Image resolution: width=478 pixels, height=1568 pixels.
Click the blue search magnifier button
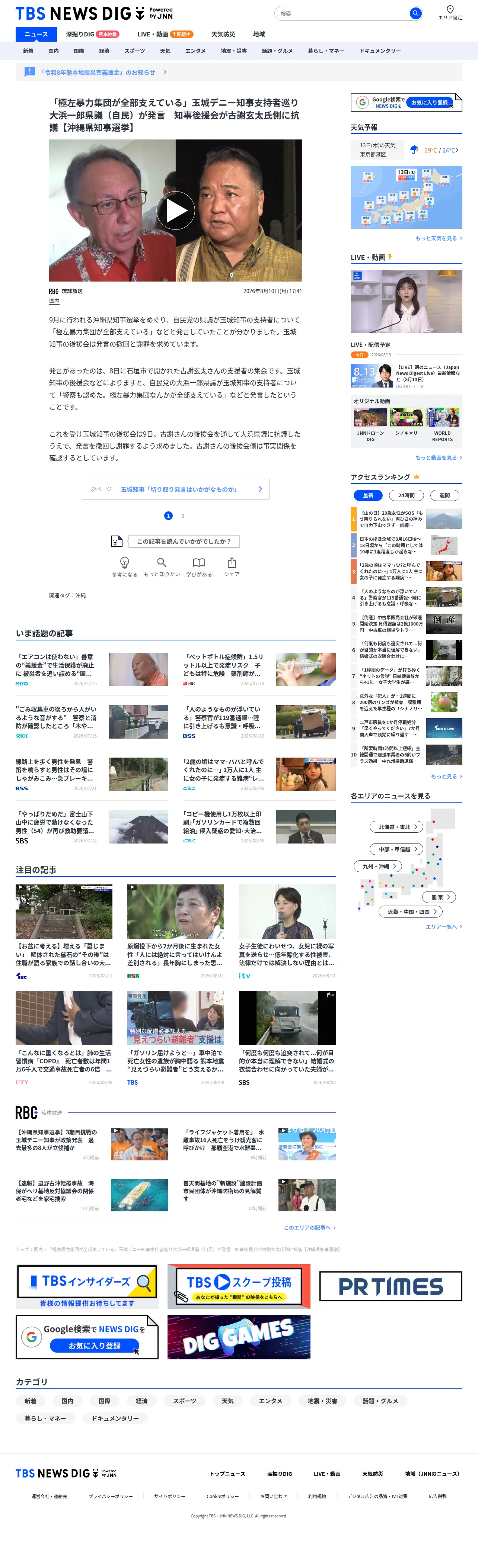[415, 13]
